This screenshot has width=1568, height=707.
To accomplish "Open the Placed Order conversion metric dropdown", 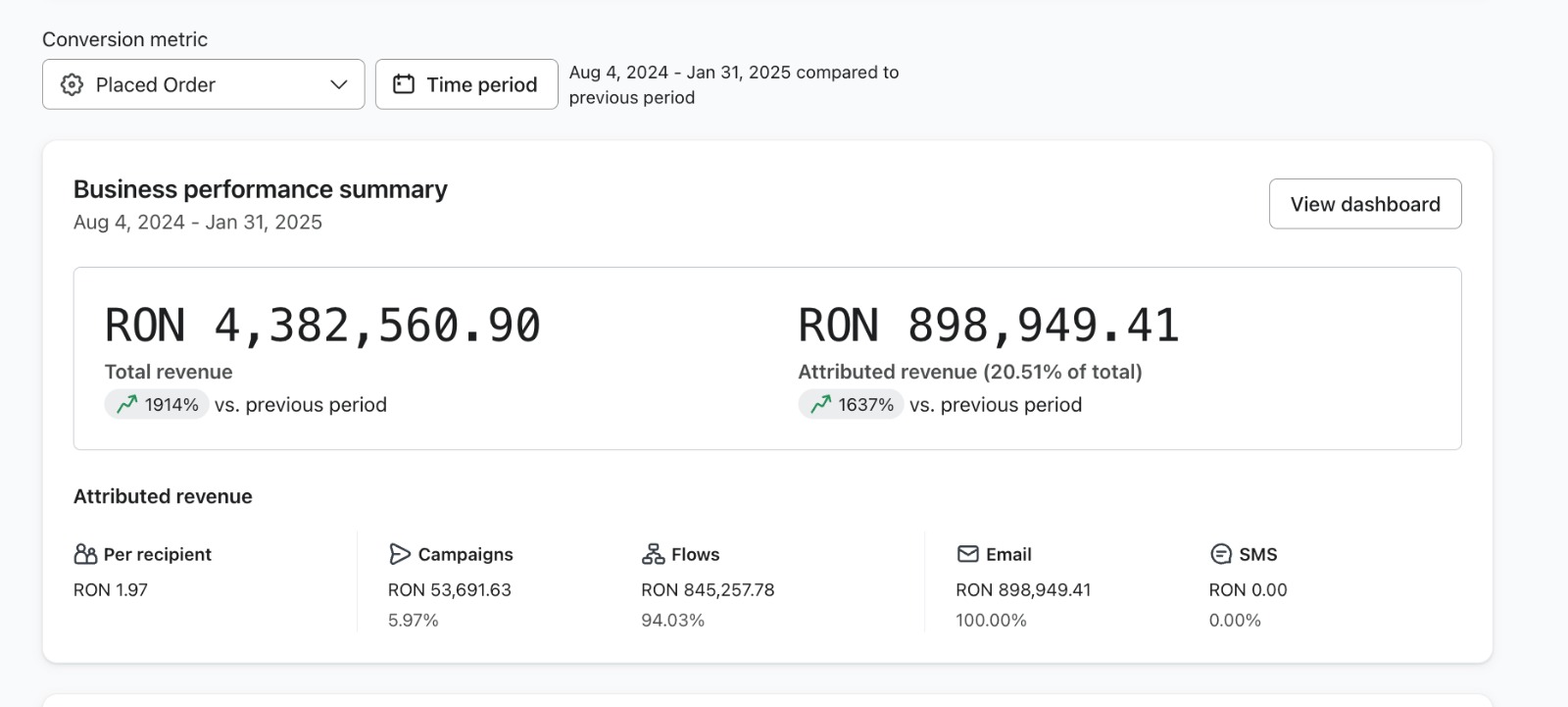I will 204,84.
